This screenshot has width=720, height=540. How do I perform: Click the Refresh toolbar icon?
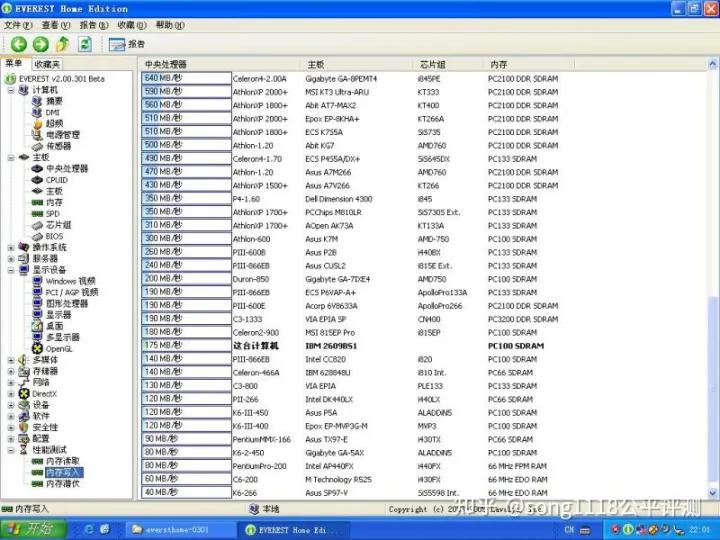85,44
